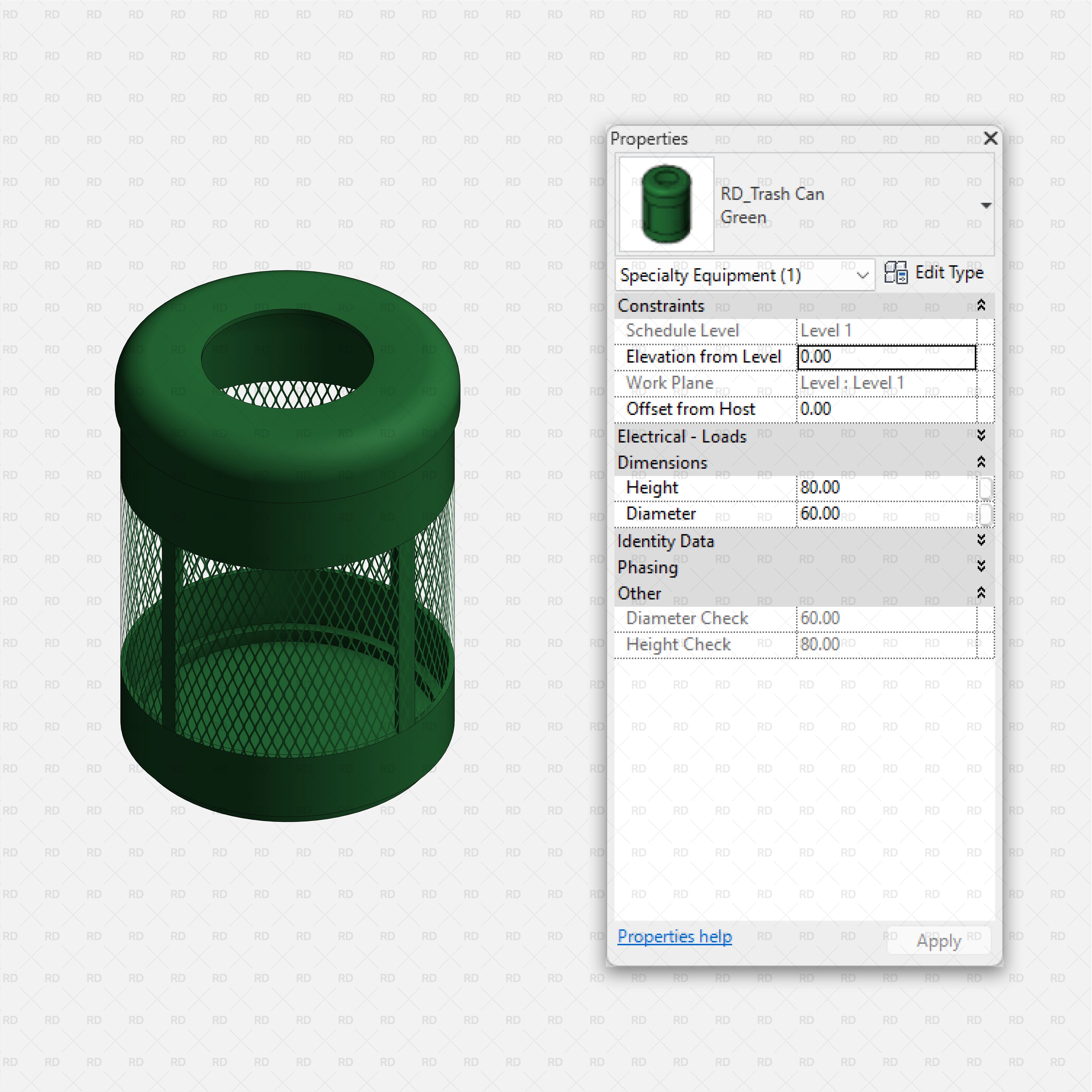The width and height of the screenshot is (1092, 1092).
Task: Click the Diameter associate parameter button
Action: click(985, 514)
